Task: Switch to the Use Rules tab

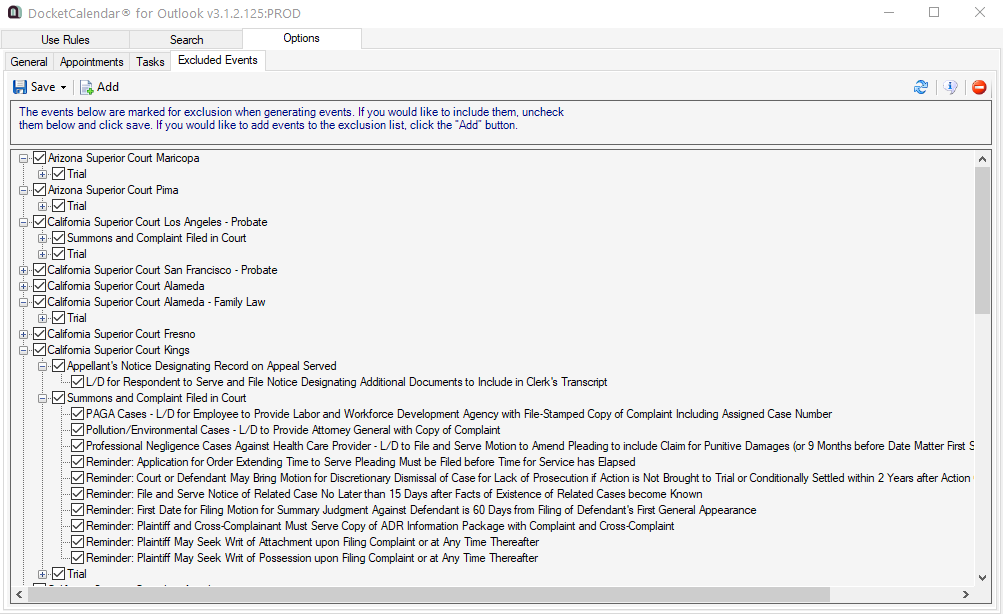Action: (x=65, y=40)
